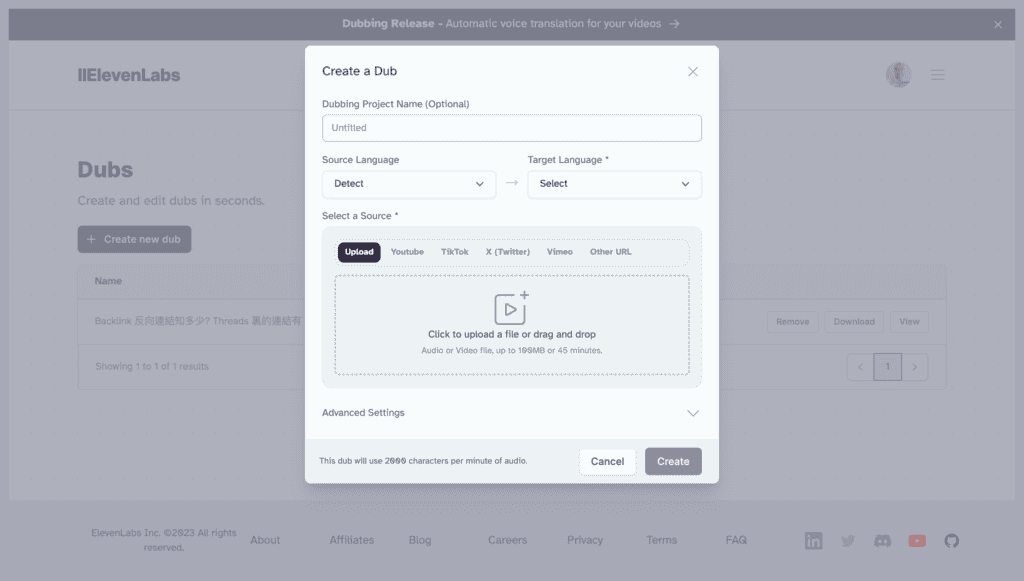Download the Backlink dub
The height and width of the screenshot is (581, 1024).
(x=854, y=322)
